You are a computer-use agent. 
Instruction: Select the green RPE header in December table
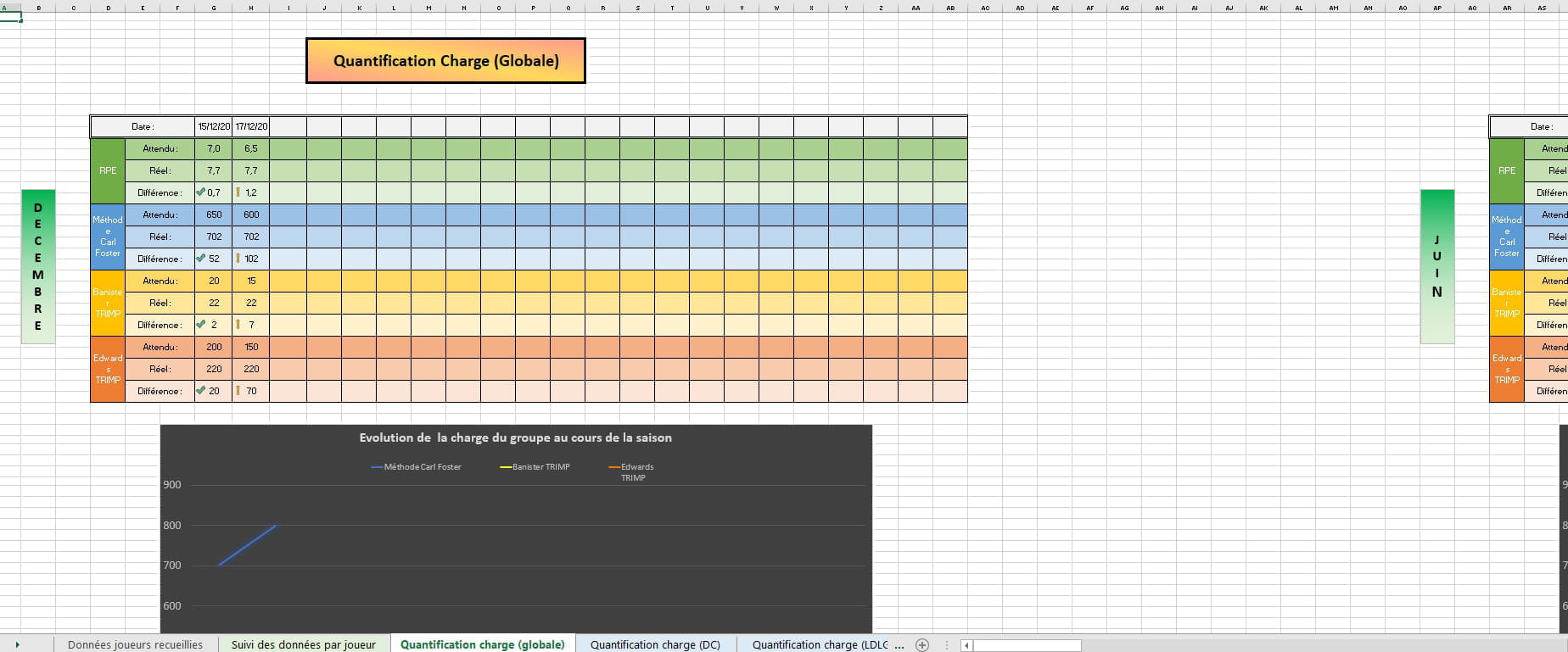[108, 170]
